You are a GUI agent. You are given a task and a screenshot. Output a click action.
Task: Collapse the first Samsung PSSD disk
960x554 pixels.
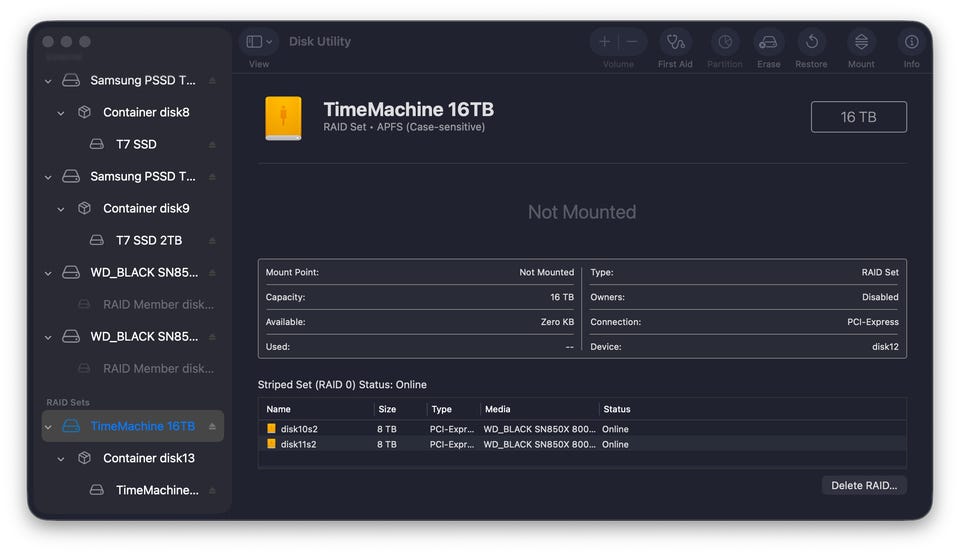(48, 81)
